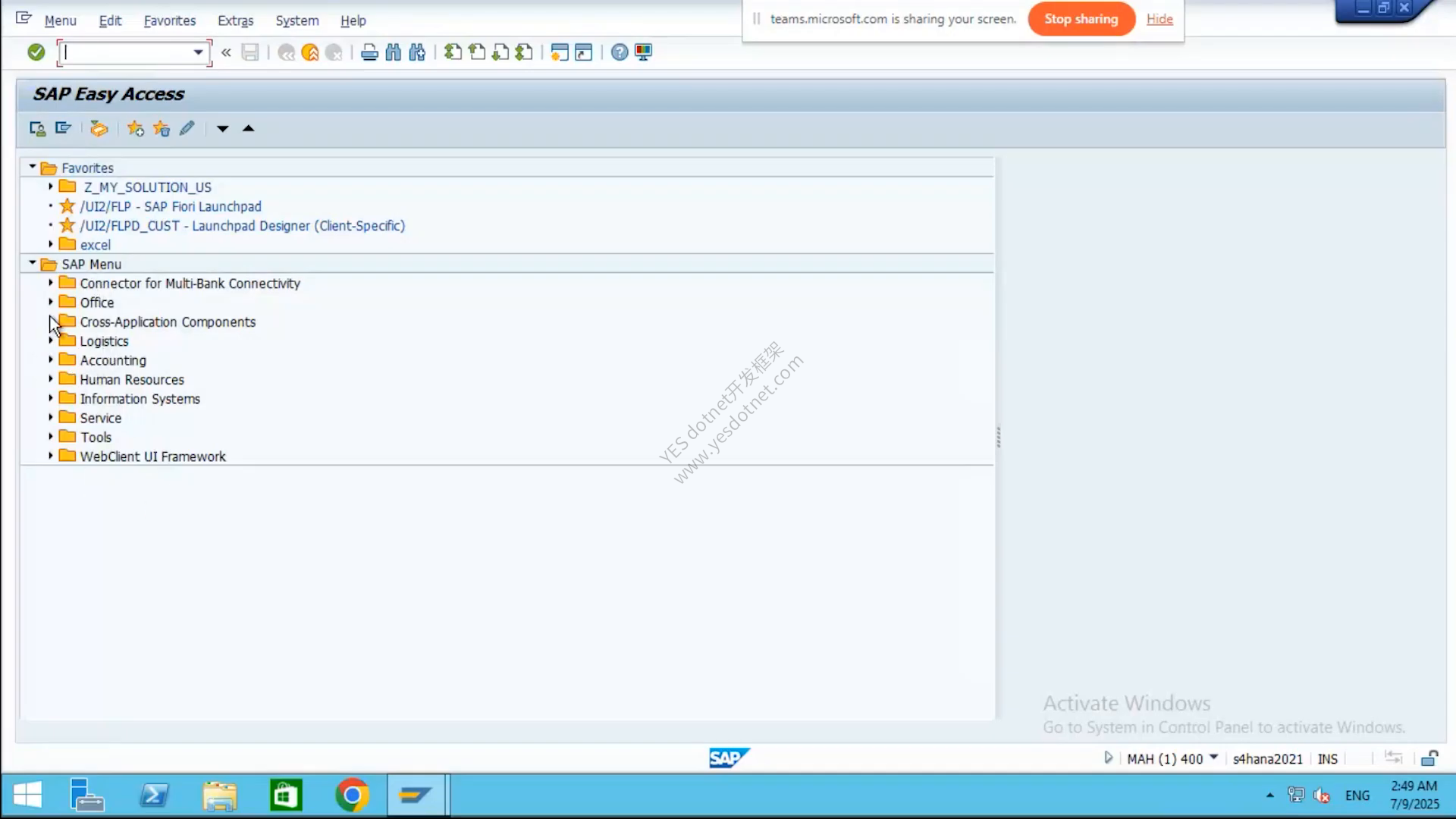Image resolution: width=1456 pixels, height=819 pixels.
Task: Click the vertical splitter handle right of tree
Action: coord(998,438)
